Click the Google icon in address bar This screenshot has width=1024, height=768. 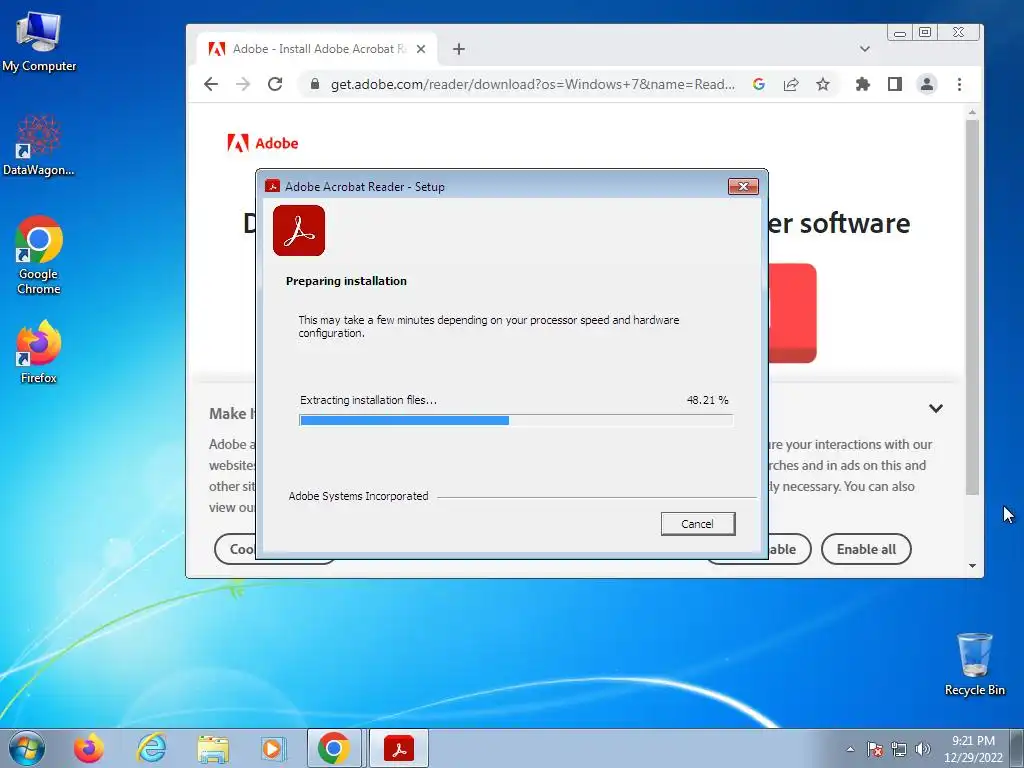pos(759,84)
